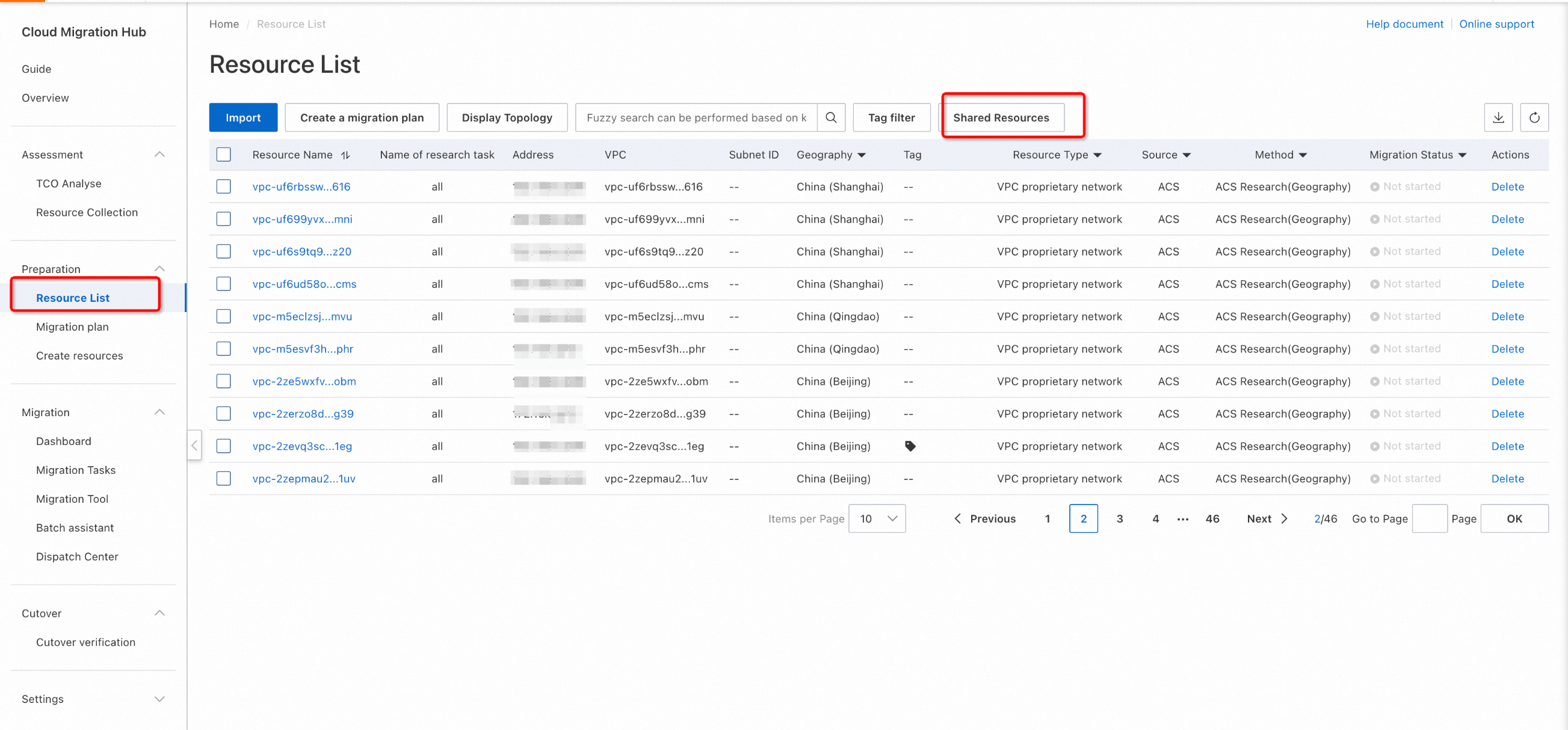The width and height of the screenshot is (1568, 730).
Task: Check the vpc-uf6rbssw...616 row checkbox
Action: [223, 186]
